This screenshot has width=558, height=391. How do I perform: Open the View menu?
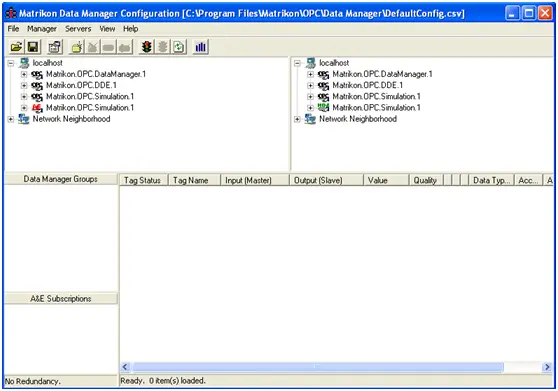[107, 29]
